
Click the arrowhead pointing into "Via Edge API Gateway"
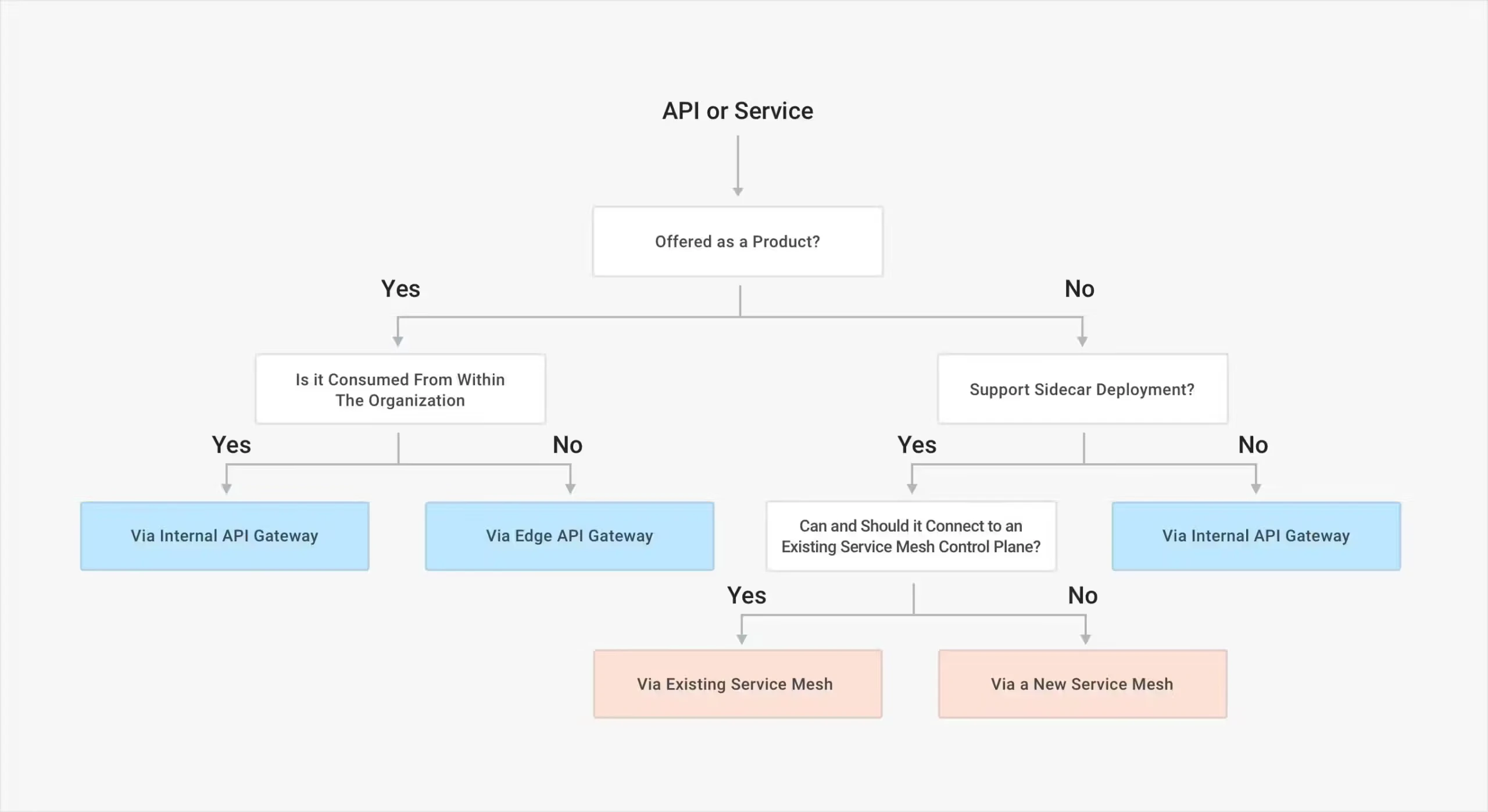(x=570, y=488)
